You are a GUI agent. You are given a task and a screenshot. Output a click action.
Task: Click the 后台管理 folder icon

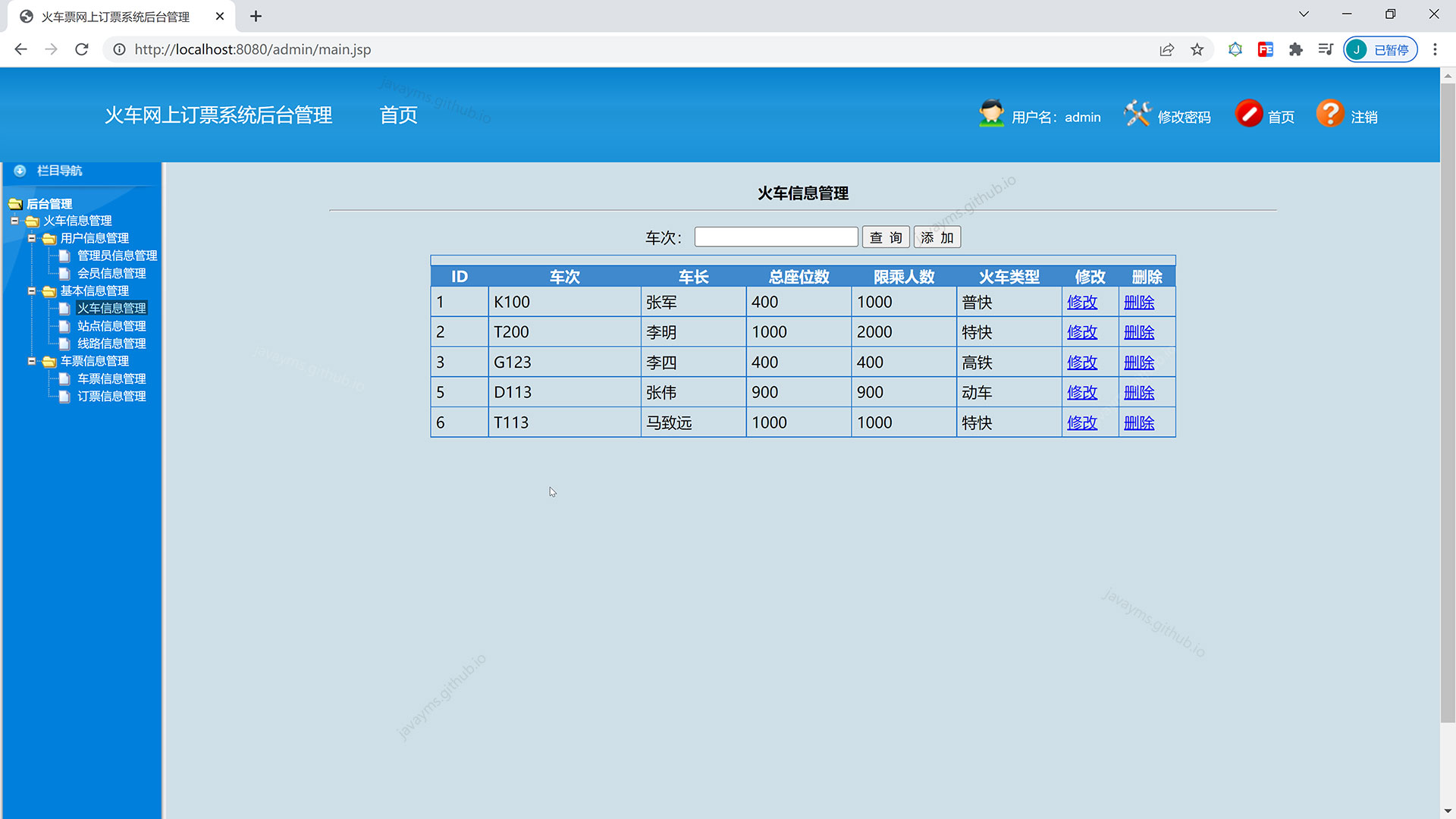point(15,204)
